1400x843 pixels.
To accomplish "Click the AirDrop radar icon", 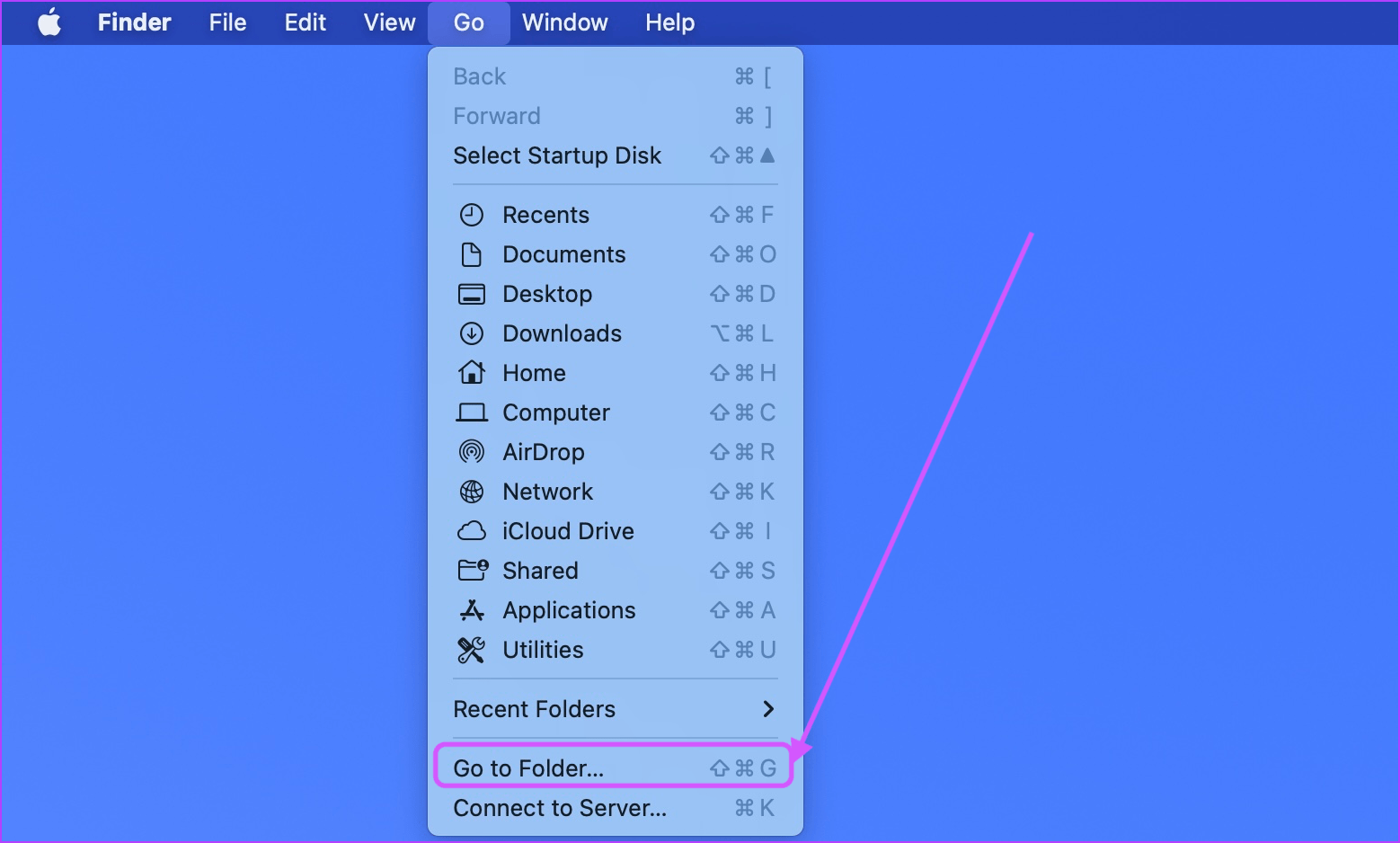I will 472,452.
